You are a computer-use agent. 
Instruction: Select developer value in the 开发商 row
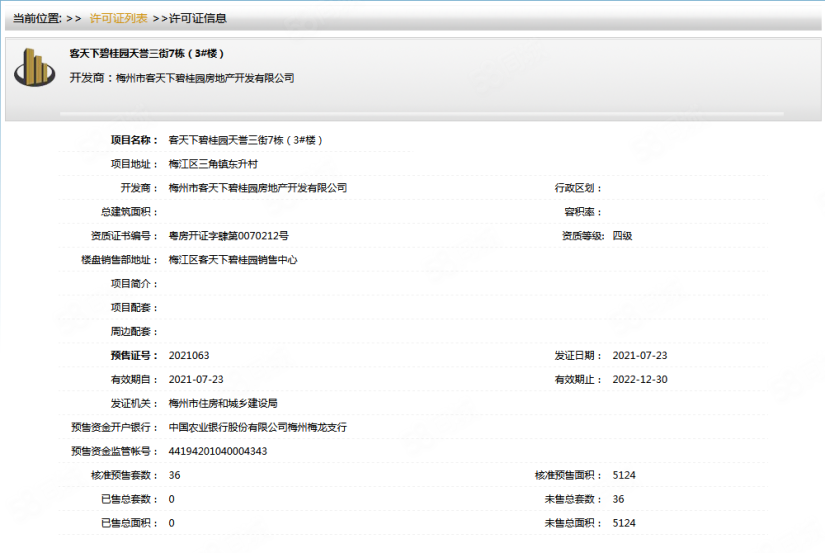[258, 188]
